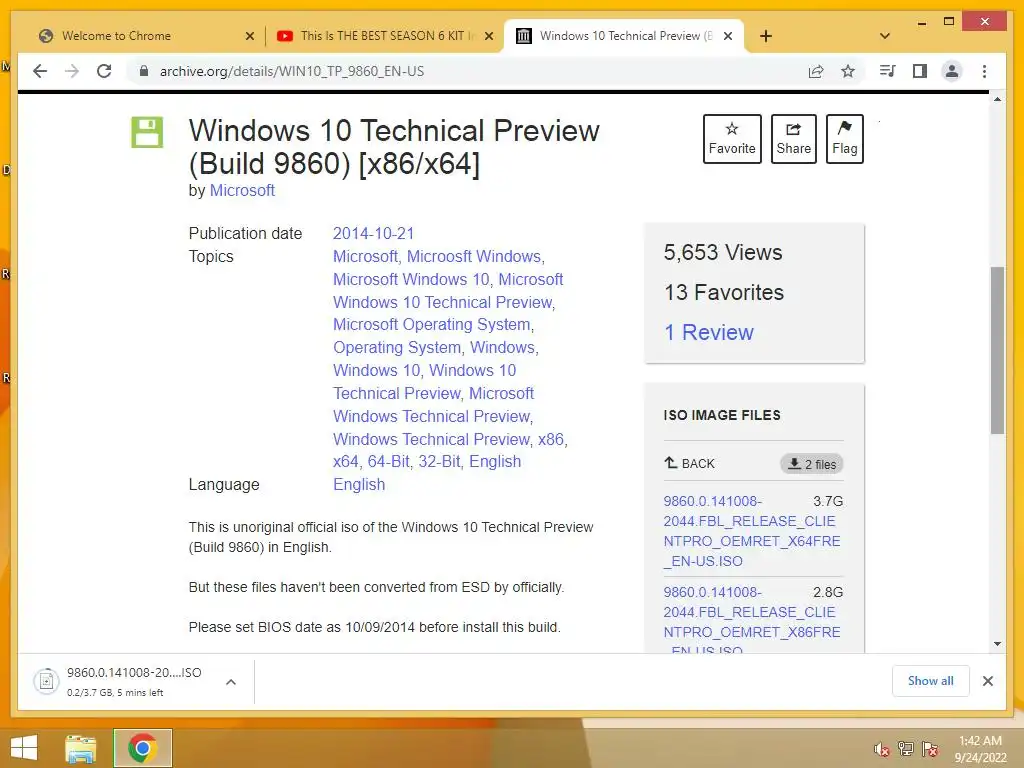Switch to Welcome to Chrome tab
Viewport: 1024px width, 768px height.
point(116,36)
